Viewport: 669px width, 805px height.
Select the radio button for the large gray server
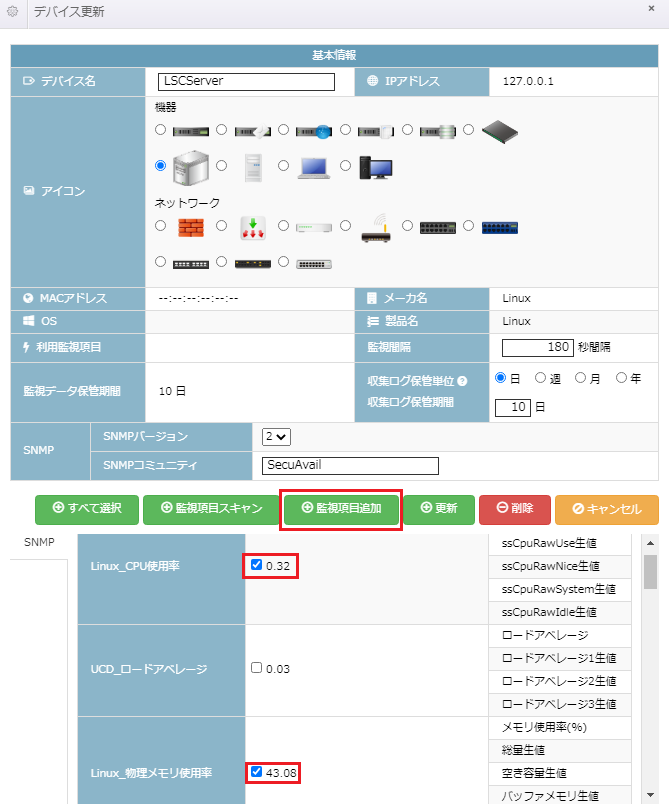click(x=160, y=165)
